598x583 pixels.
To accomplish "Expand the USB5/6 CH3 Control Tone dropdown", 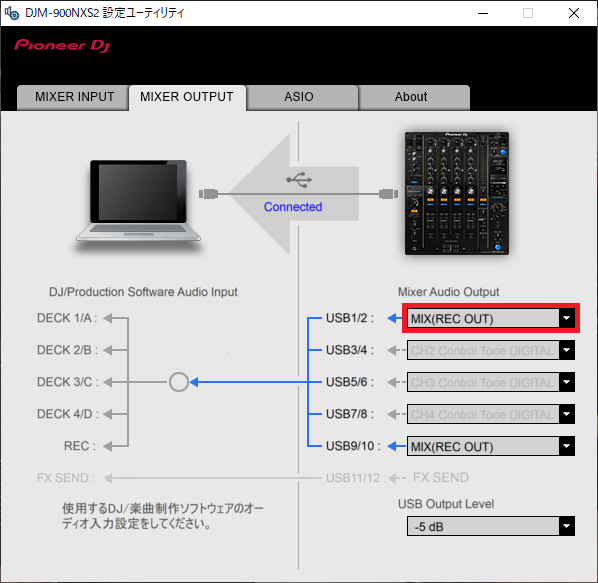I will coord(490,382).
